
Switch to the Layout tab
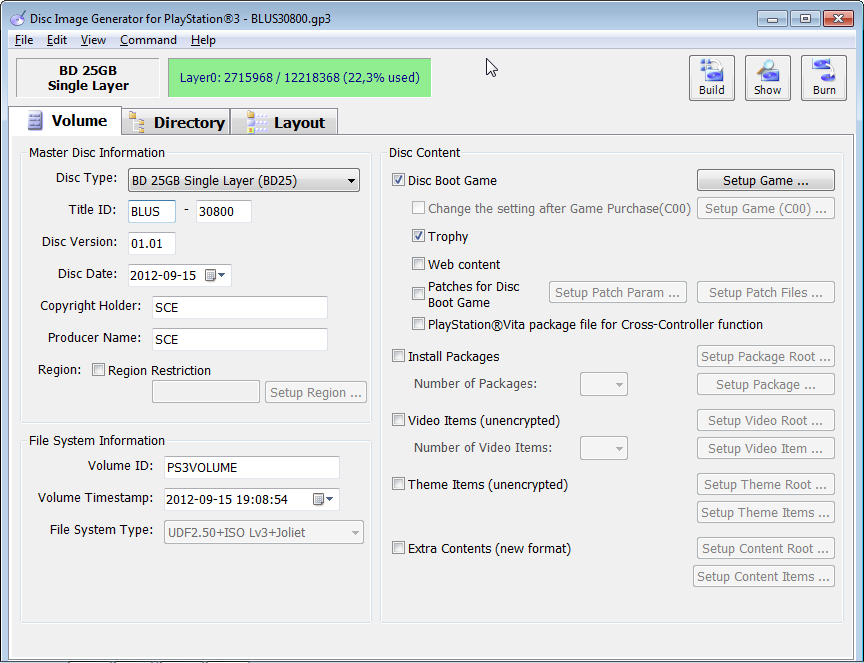pyautogui.click(x=284, y=122)
